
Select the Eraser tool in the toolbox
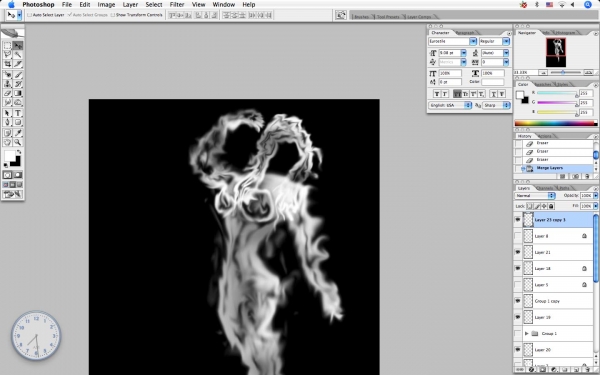coord(7,93)
